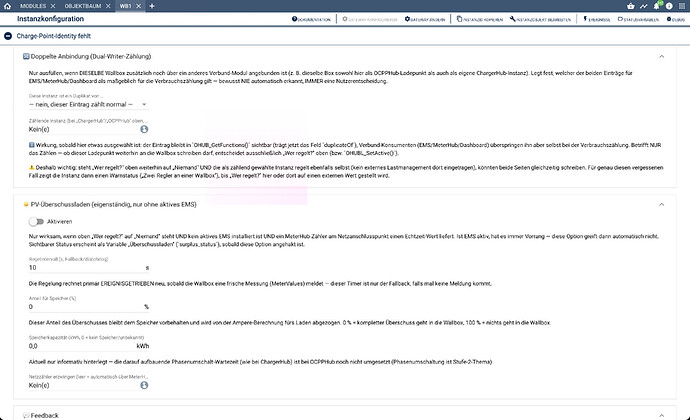The width and height of the screenshot is (690, 420).
Task: Pick instance for Zählende Instanz selector icon
Action: 144,129
